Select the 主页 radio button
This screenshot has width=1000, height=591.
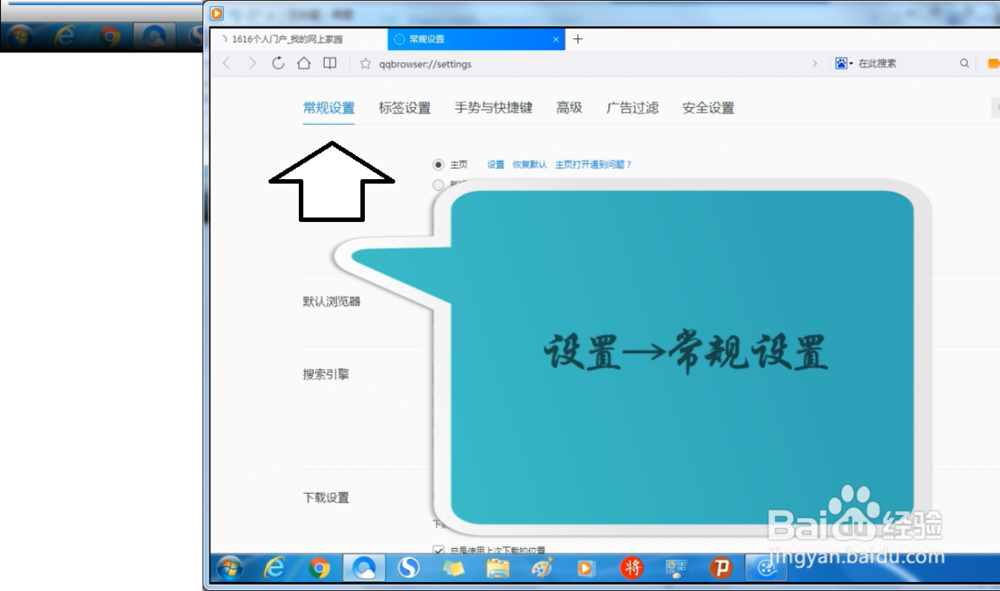pos(438,164)
